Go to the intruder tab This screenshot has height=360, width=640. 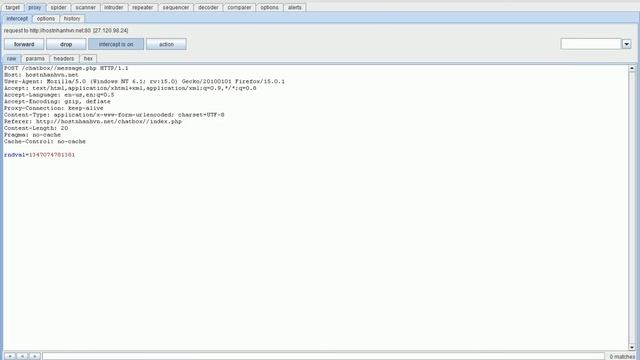tap(113, 7)
